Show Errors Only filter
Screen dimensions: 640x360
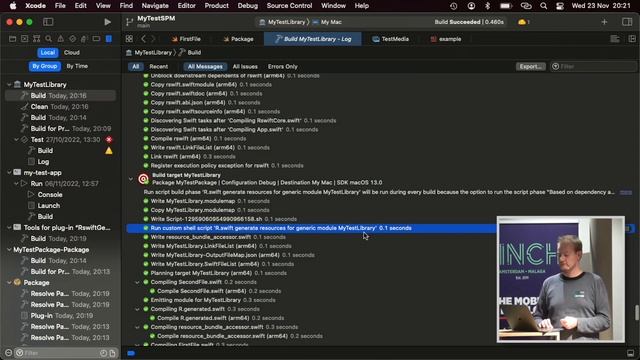click(282, 67)
